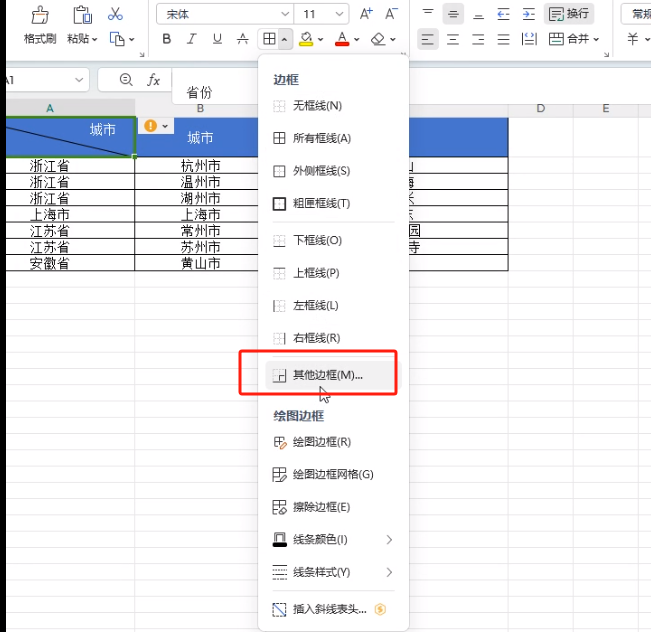Screen dimensions: 651x632
Task: Toggle Underline formatting
Action: [217, 39]
